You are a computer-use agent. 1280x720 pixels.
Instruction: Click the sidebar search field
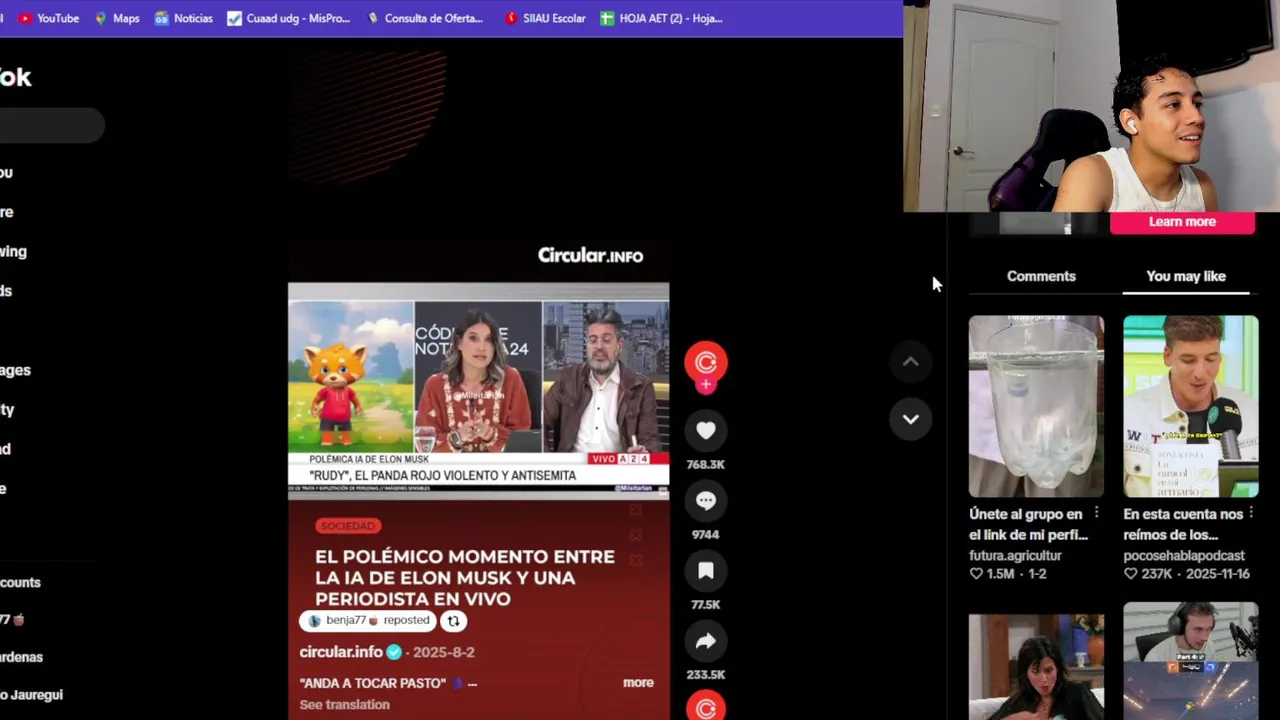pyautogui.click(x=52, y=125)
